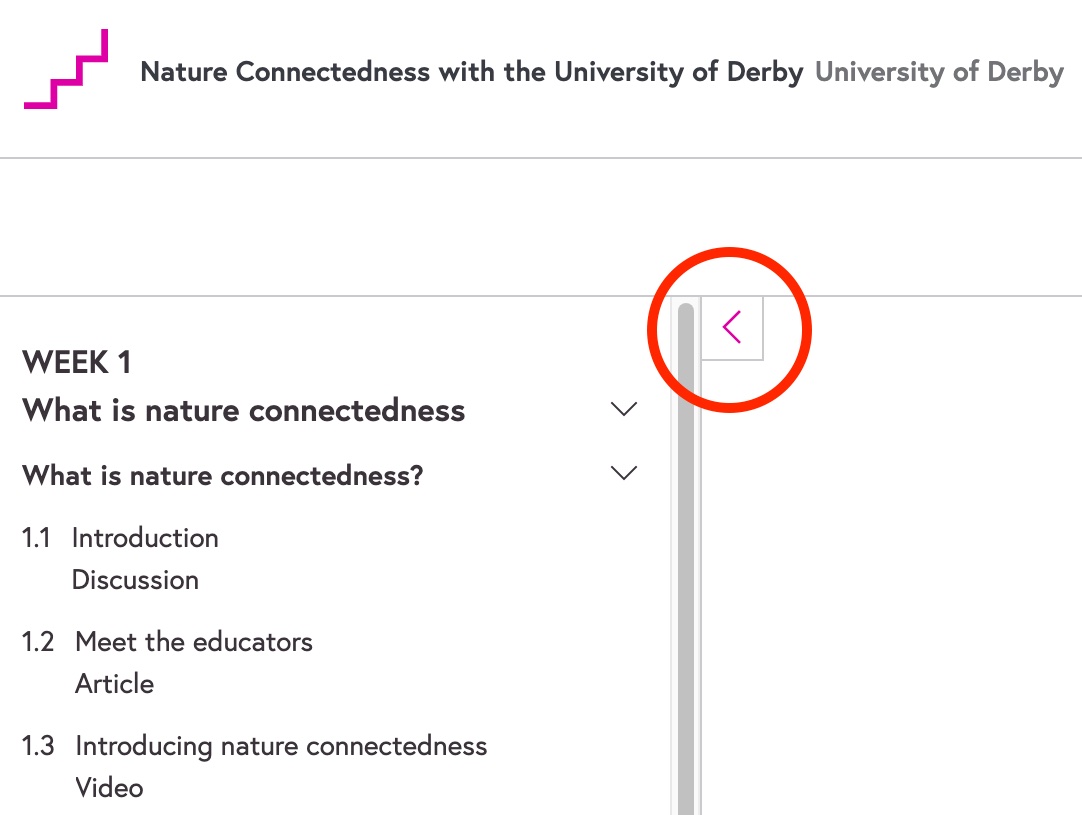Click step number 1.1

point(36,538)
